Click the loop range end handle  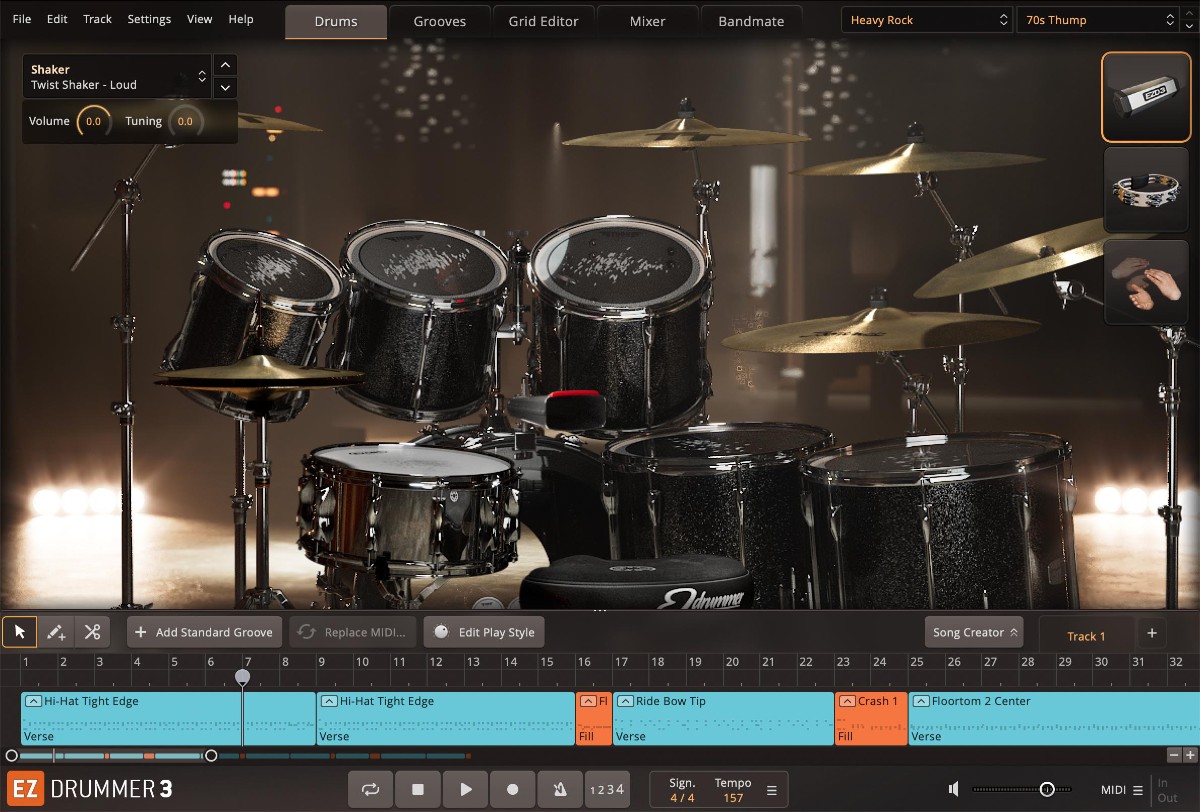click(211, 756)
